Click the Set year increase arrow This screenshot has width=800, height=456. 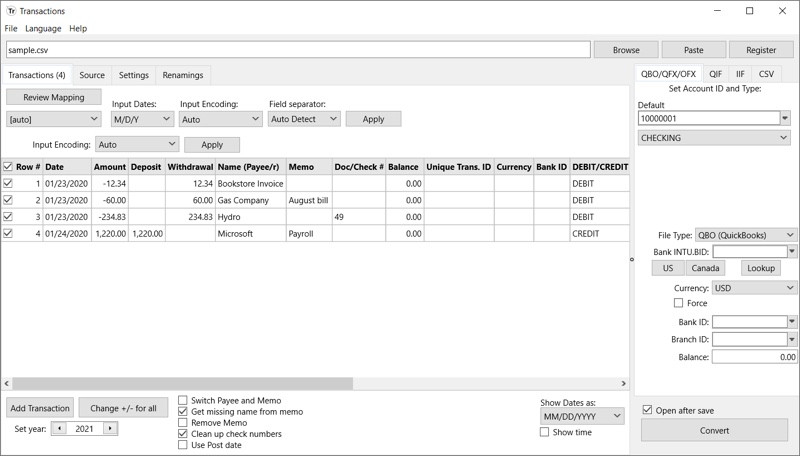[110, 428]
